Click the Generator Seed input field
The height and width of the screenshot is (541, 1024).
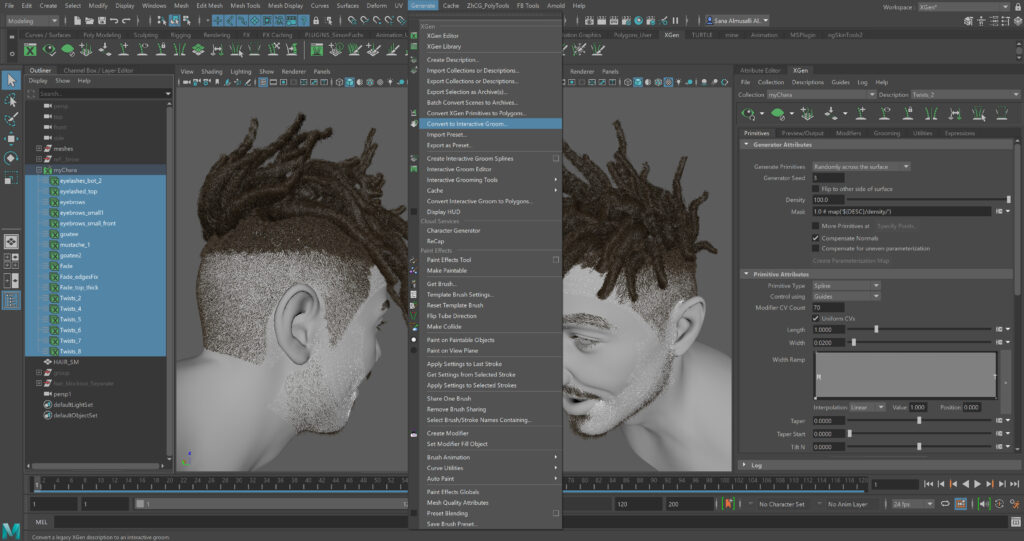pyautogui.click(x=828, y=178)
